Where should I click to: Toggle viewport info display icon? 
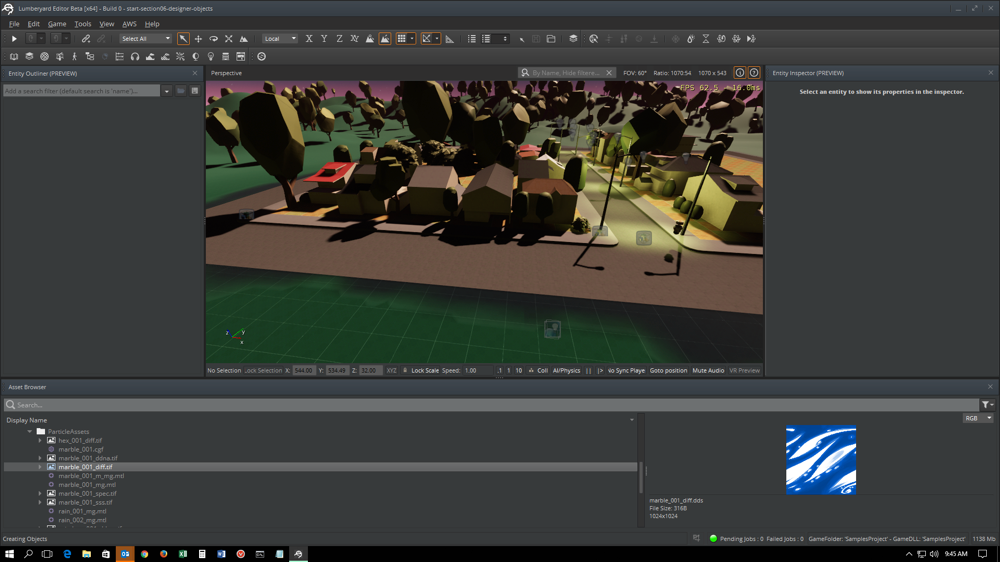pos(740,73)
